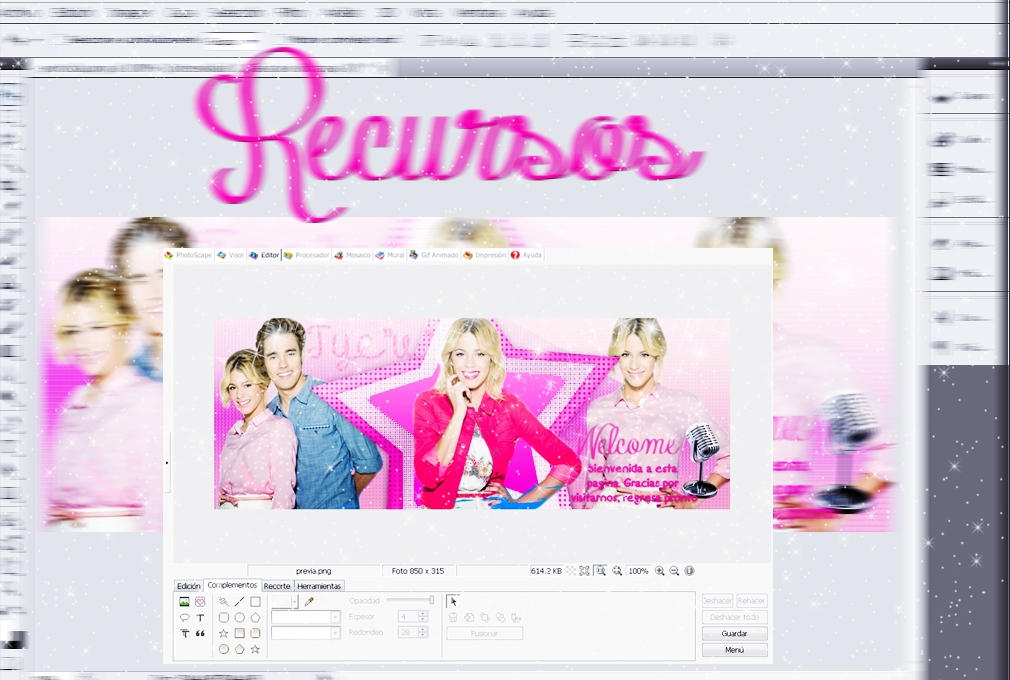Switch to the Visor tab
1010x680 pixels.
(x=231, y=255)
